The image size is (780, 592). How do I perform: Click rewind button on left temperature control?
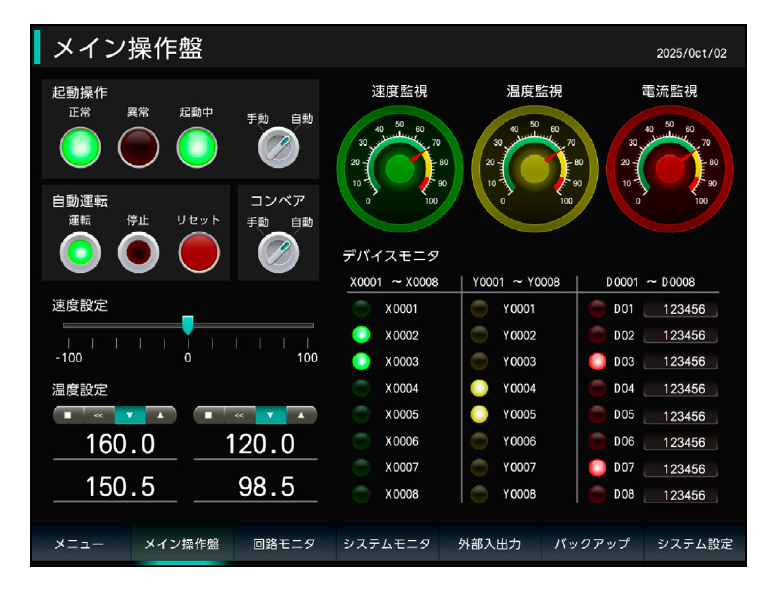(x=99, y=414)
